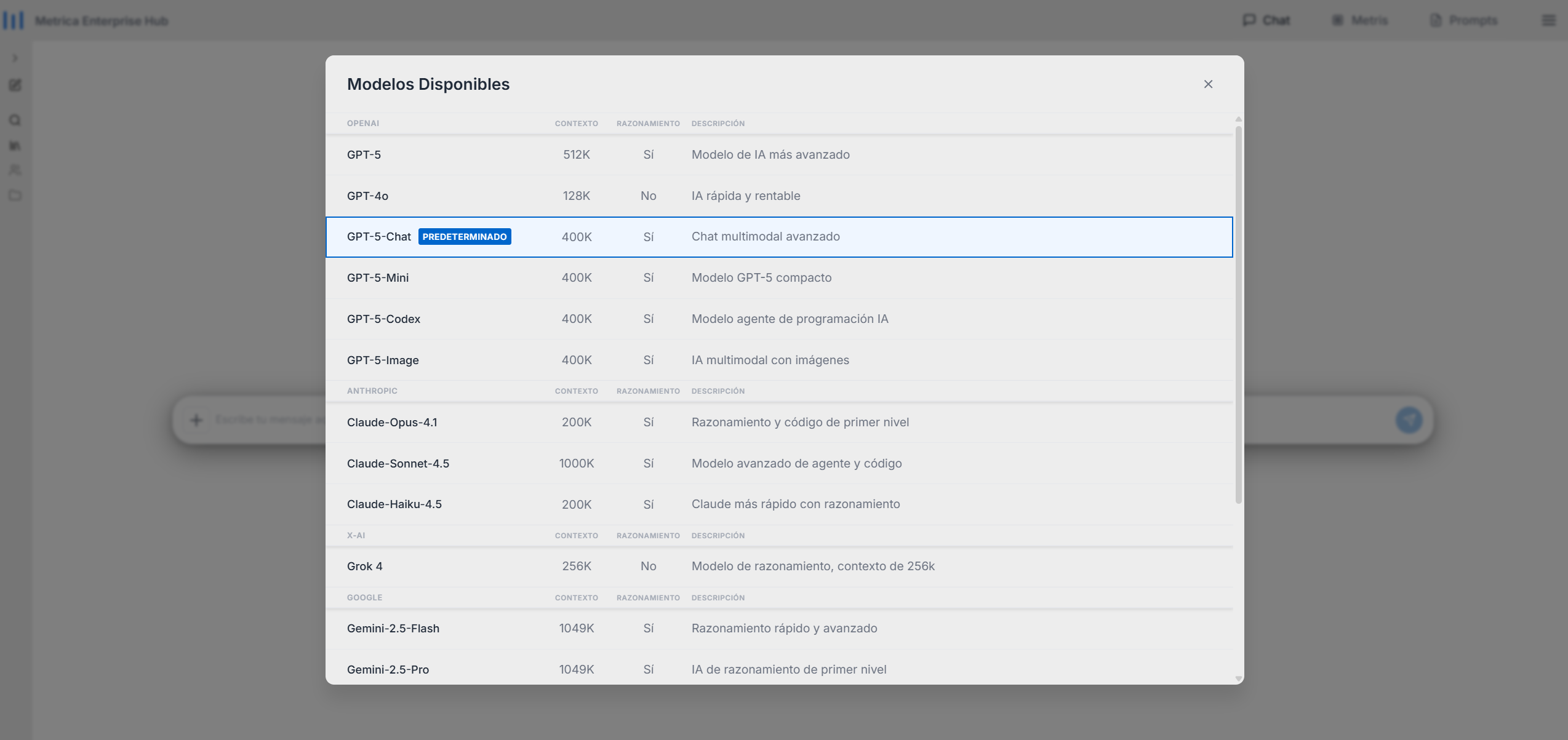The height and width of the screenshot is (740, 1568).
Task: Open the Prompts tab
Action: coord(1463,20)
